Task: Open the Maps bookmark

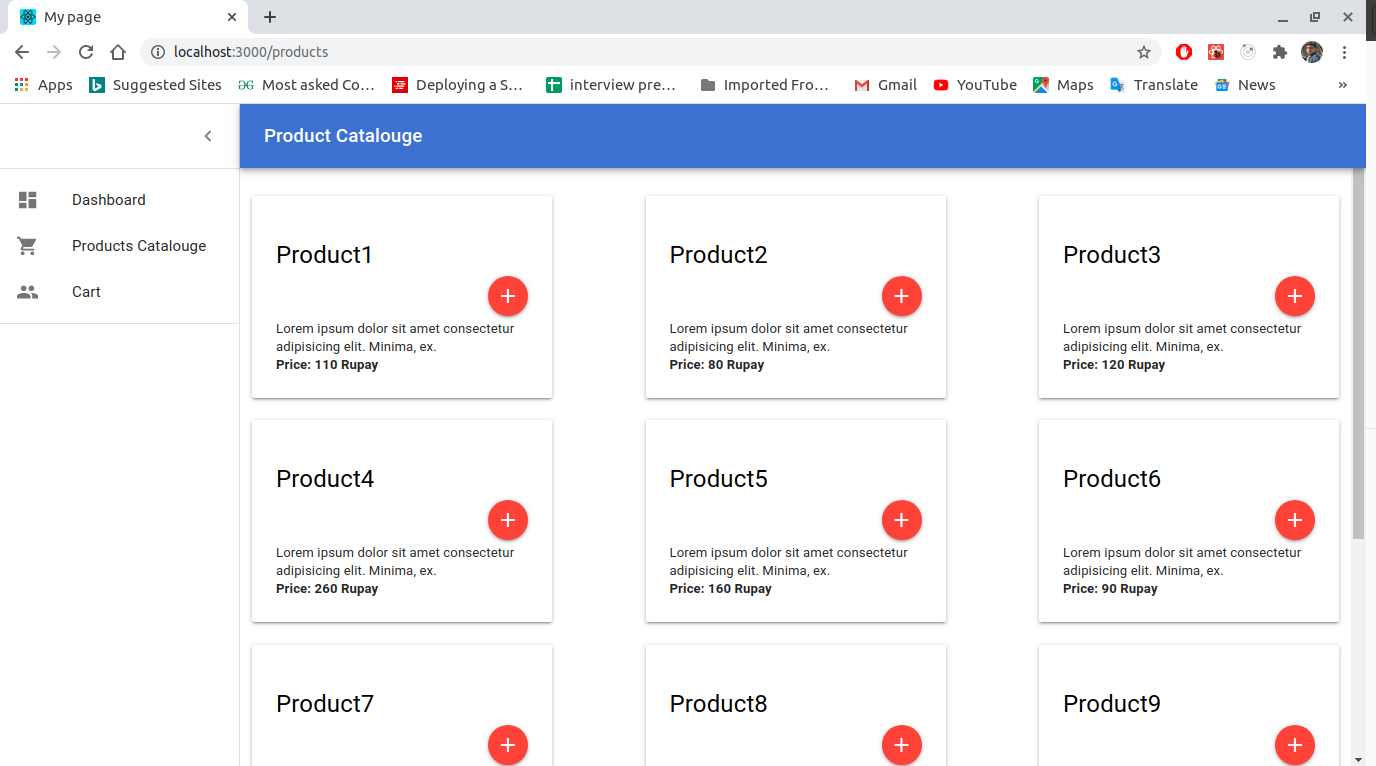Action: pos(1064,85)
